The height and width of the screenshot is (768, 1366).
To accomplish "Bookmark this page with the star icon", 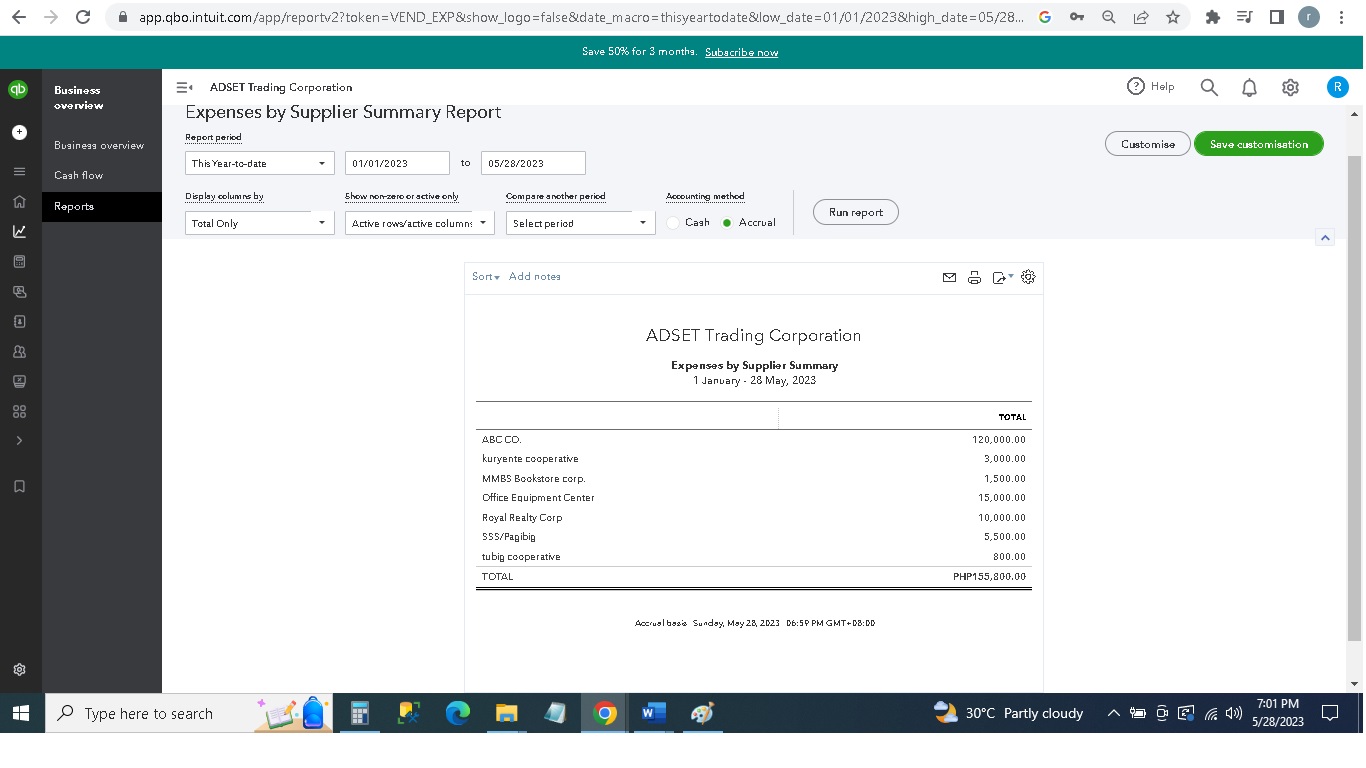I will pos(1172,17).
